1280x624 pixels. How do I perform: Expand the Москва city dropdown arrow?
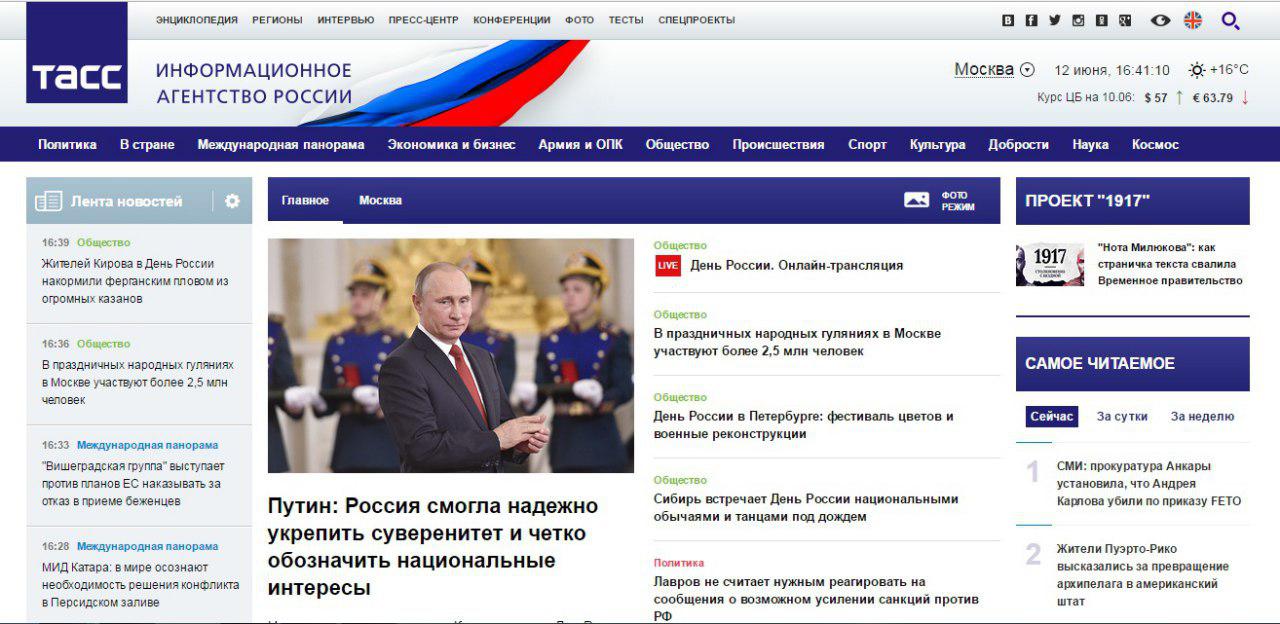pos(1027,70)
